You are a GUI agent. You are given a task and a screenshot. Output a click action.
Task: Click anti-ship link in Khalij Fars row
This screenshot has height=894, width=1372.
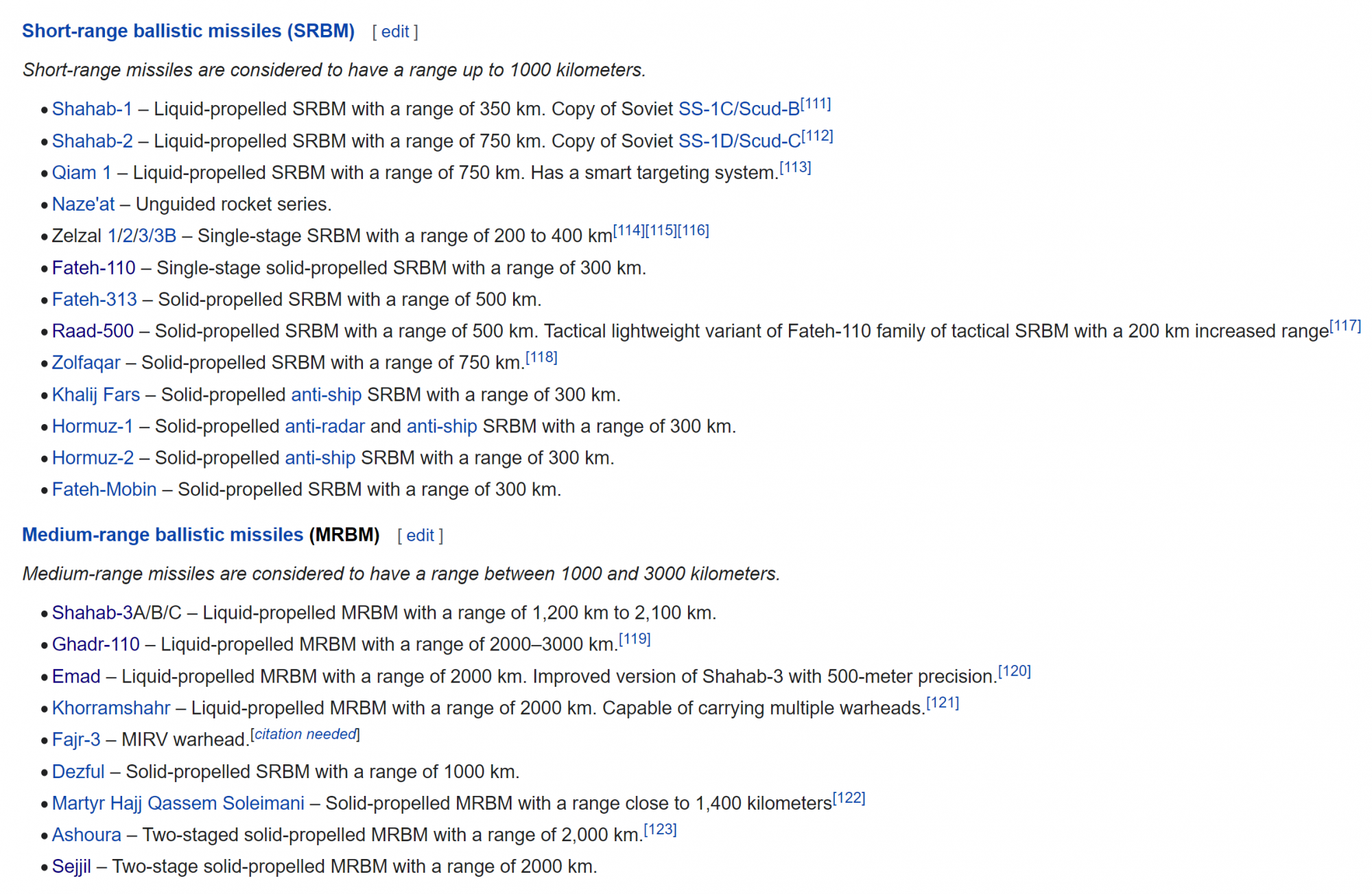coord(327,395)
